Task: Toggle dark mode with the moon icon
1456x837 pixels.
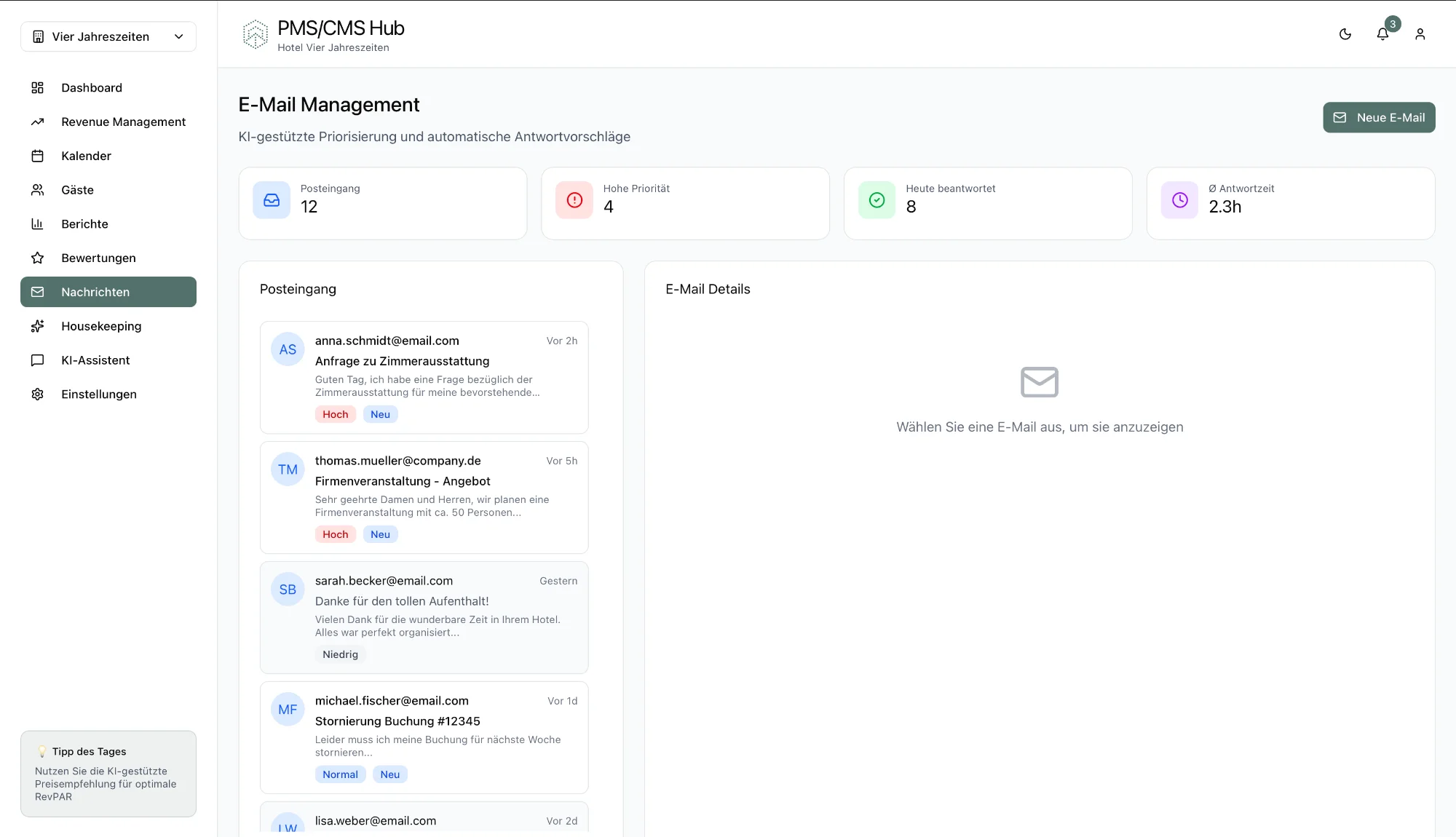Action: (x=1345, y=34)
